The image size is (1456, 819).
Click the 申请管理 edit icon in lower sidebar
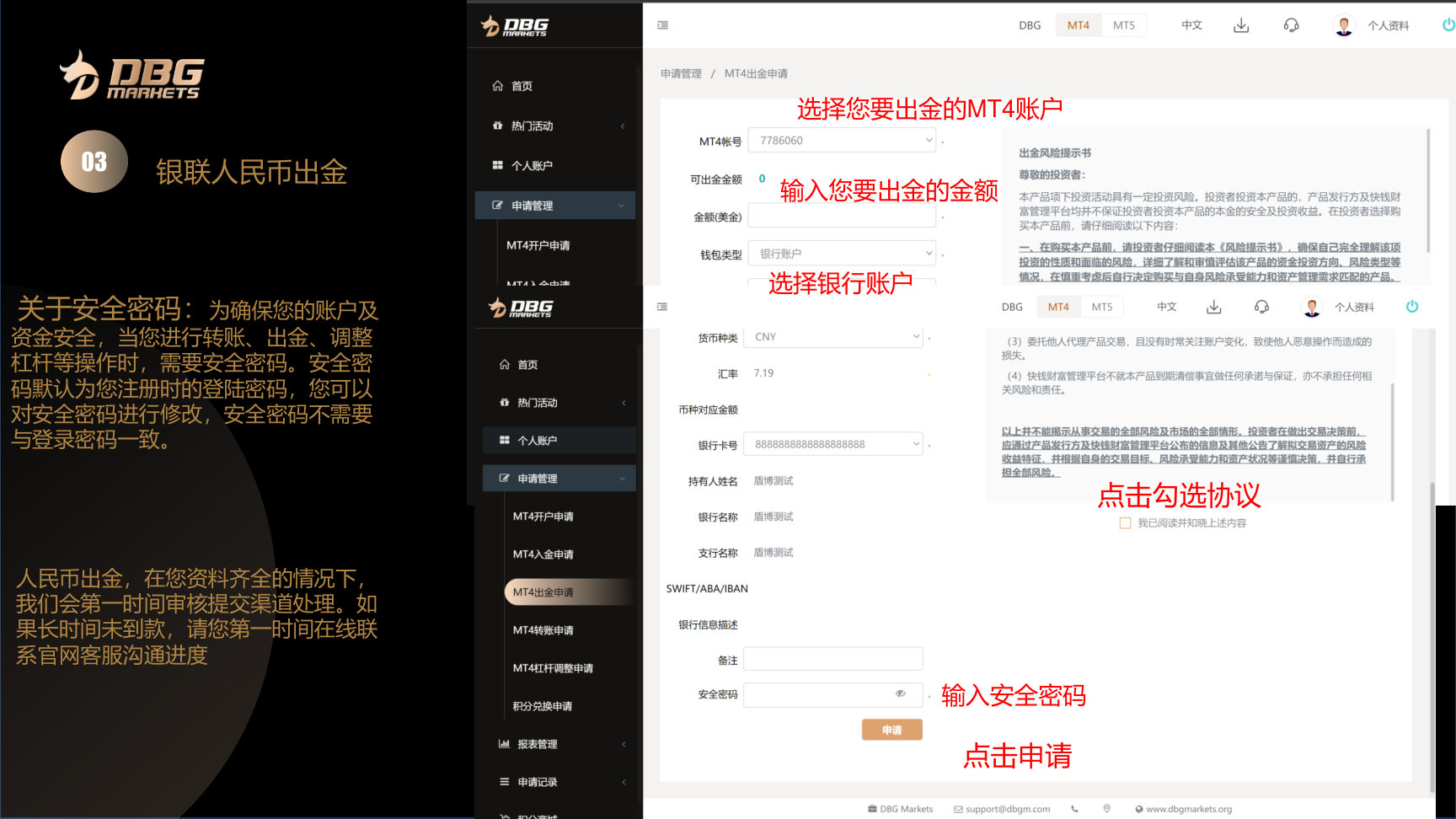(504, 478)
